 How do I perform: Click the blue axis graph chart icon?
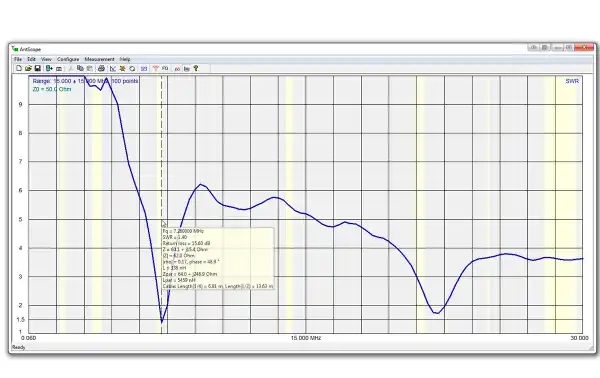tap(113, 68)
